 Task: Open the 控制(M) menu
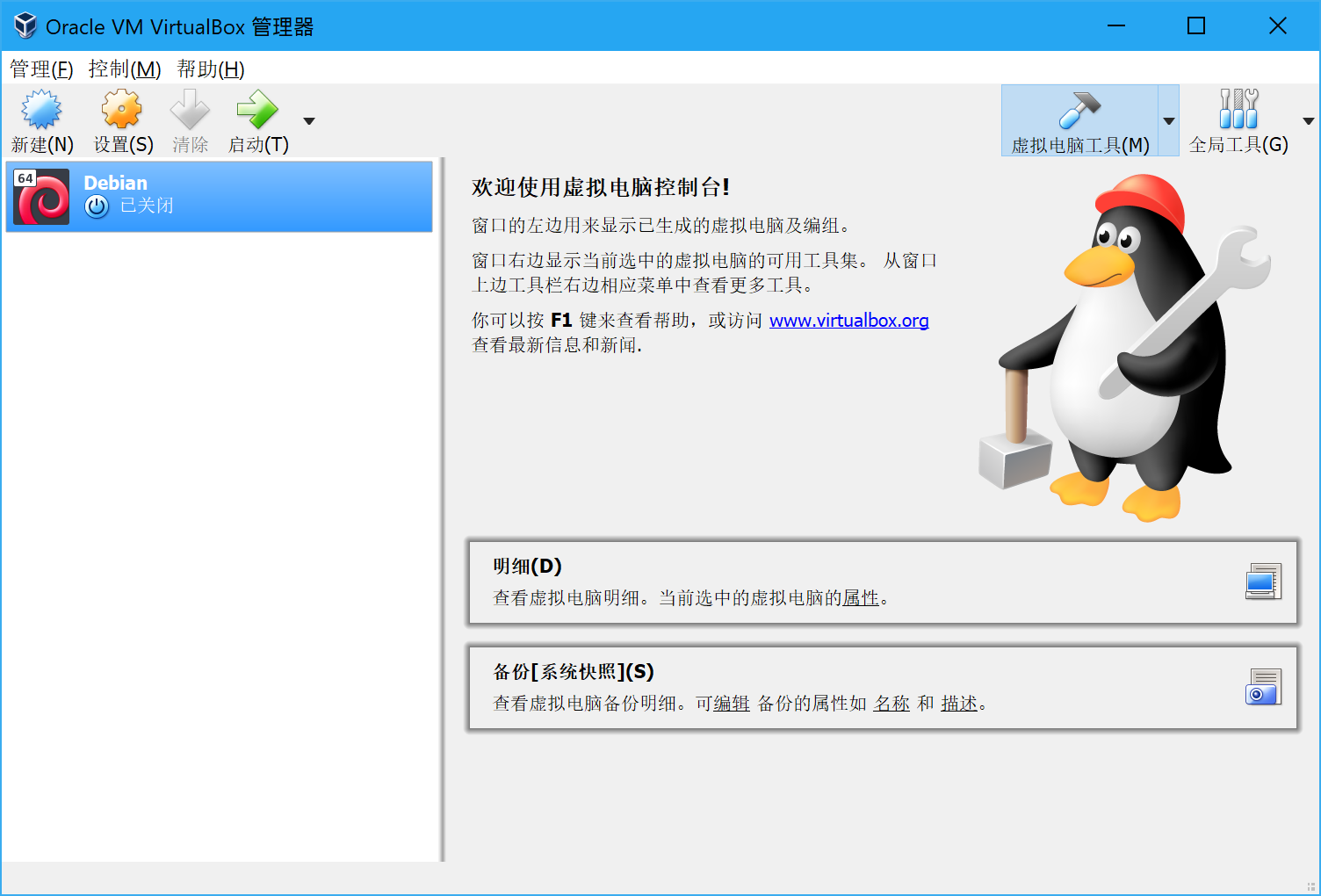[125, 69]
